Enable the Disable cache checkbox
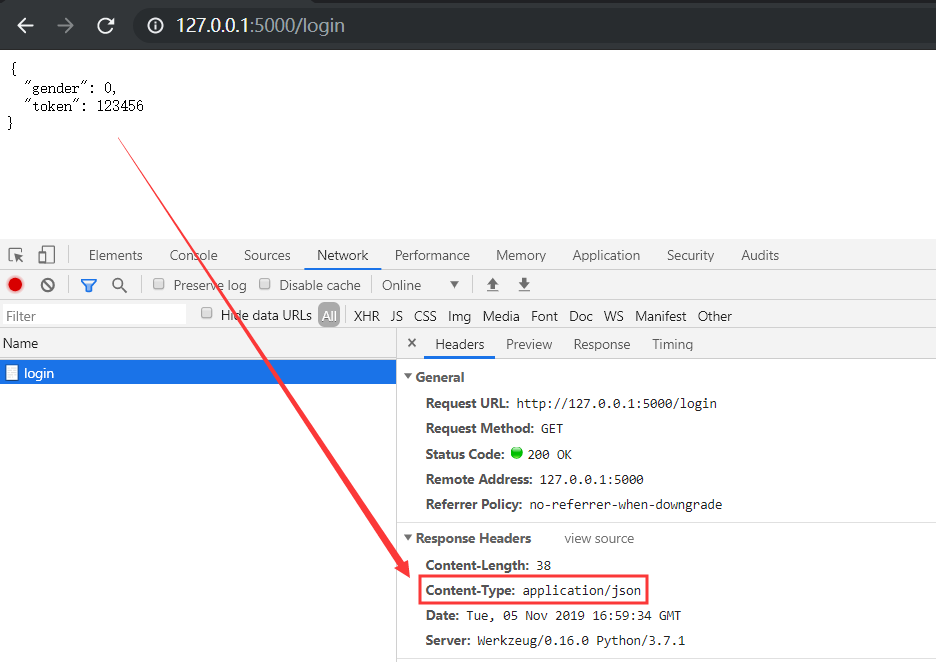This screenshot has width=936, height=662. (265, 284)
